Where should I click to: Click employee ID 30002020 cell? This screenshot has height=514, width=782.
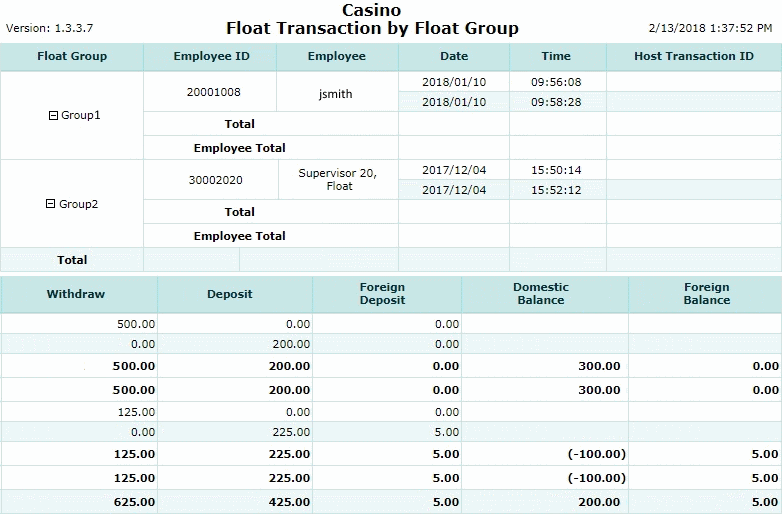pyautogui.click(x=215, y=180)
